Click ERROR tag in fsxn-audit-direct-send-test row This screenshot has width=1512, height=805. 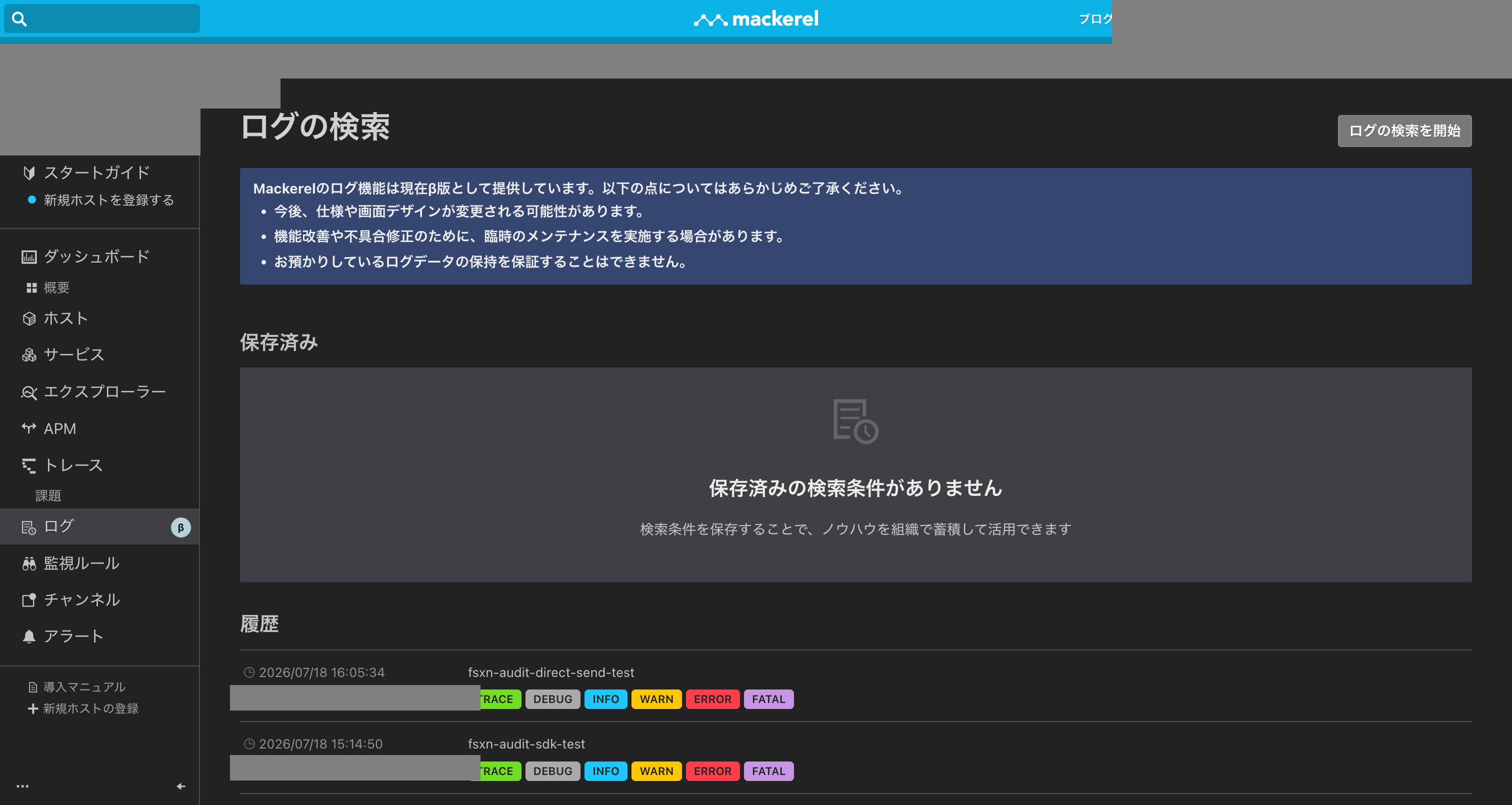coord(712,699)
